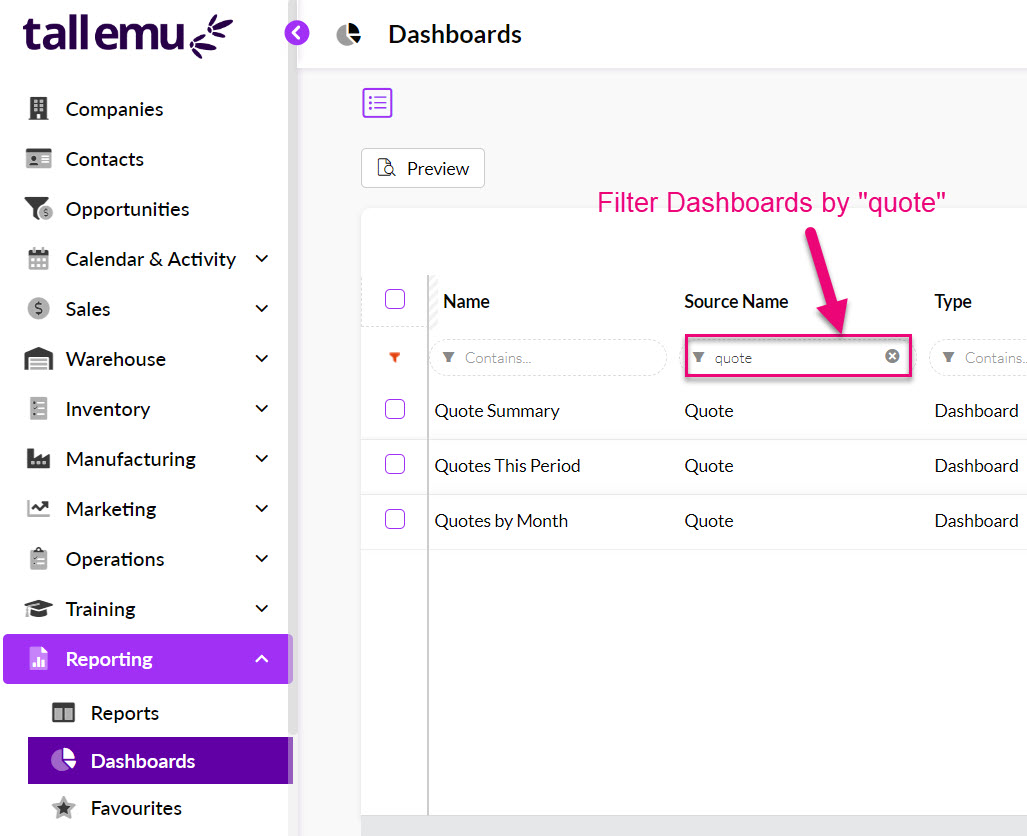Click the Dashboards pie chart header icon
1027x836 pixels.
(348, 34)
